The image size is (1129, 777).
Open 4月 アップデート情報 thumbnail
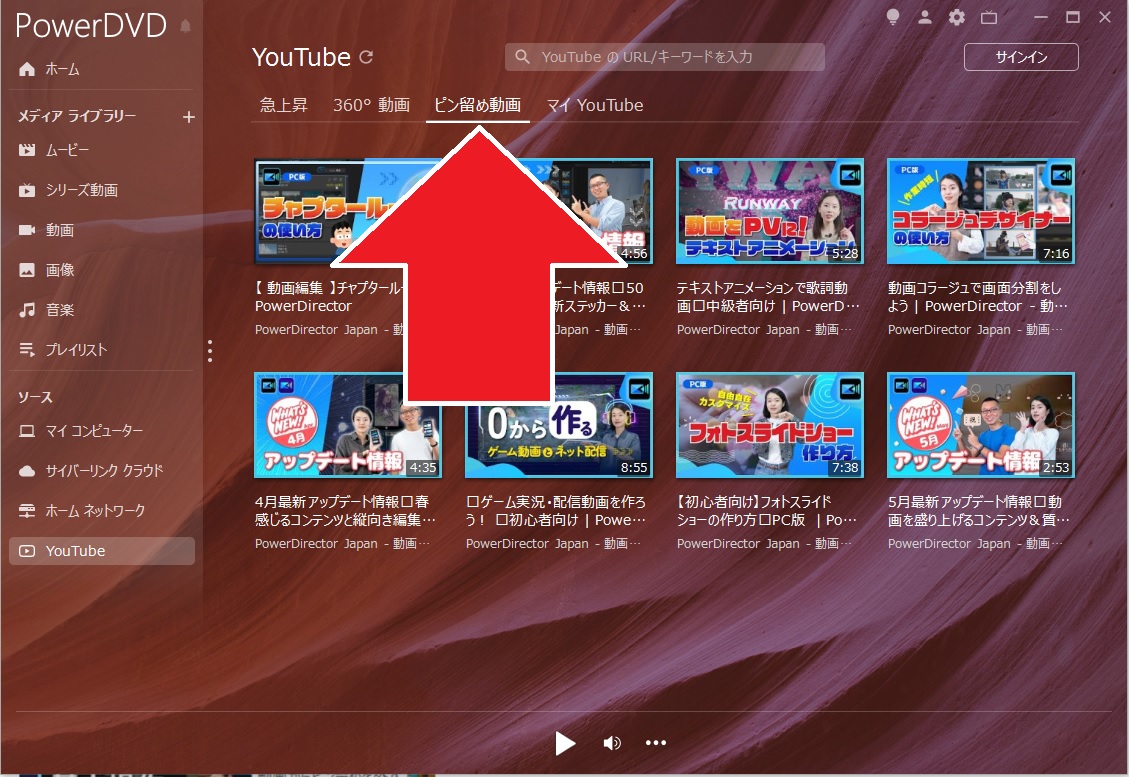[x=348, y=425]
